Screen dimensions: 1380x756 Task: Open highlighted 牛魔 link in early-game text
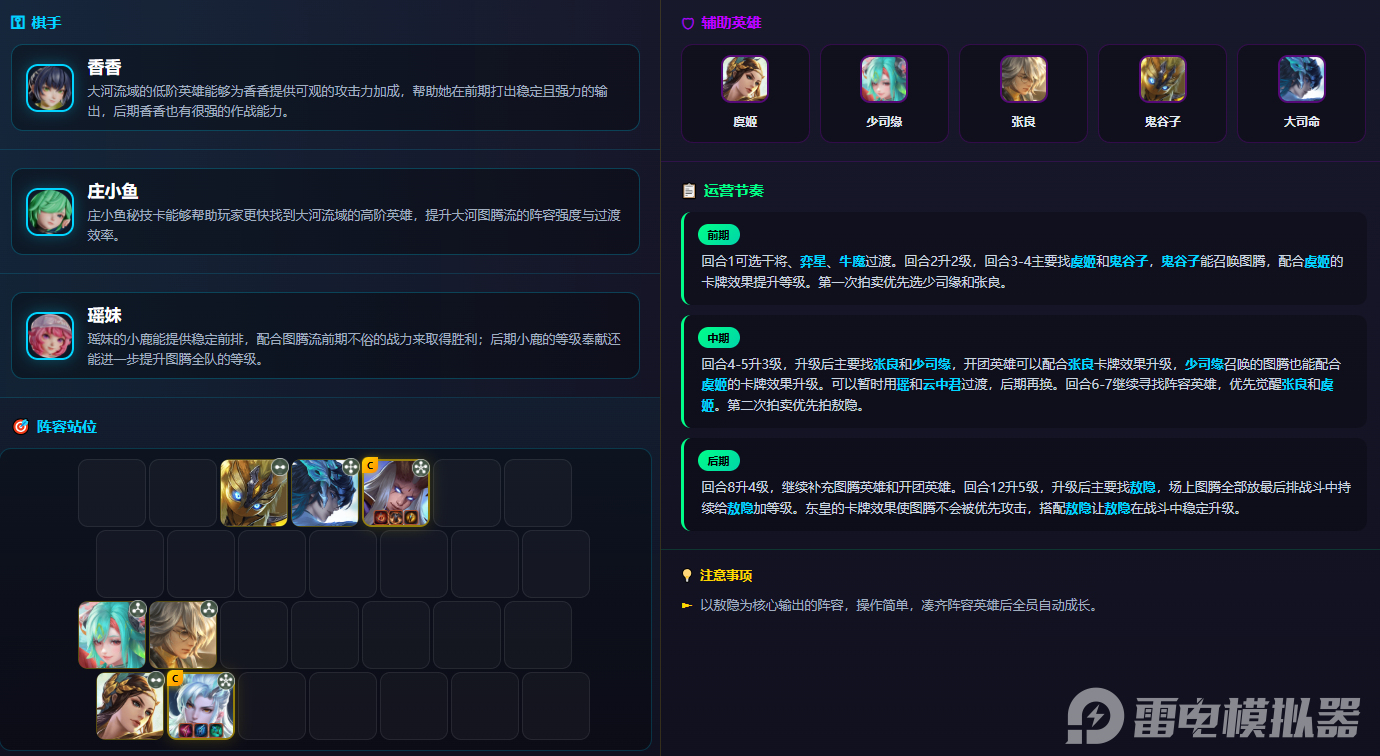(x=851, y=261)
